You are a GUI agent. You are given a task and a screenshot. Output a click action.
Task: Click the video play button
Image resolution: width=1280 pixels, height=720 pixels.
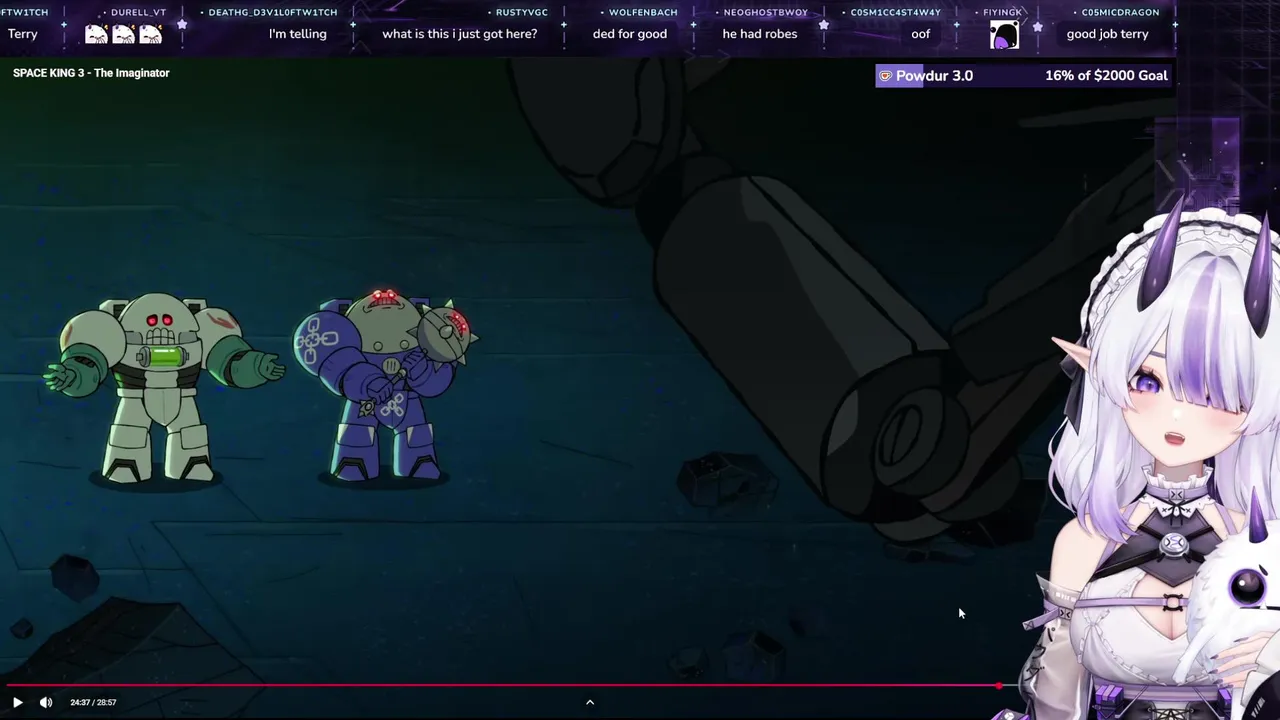coord(17,702)
